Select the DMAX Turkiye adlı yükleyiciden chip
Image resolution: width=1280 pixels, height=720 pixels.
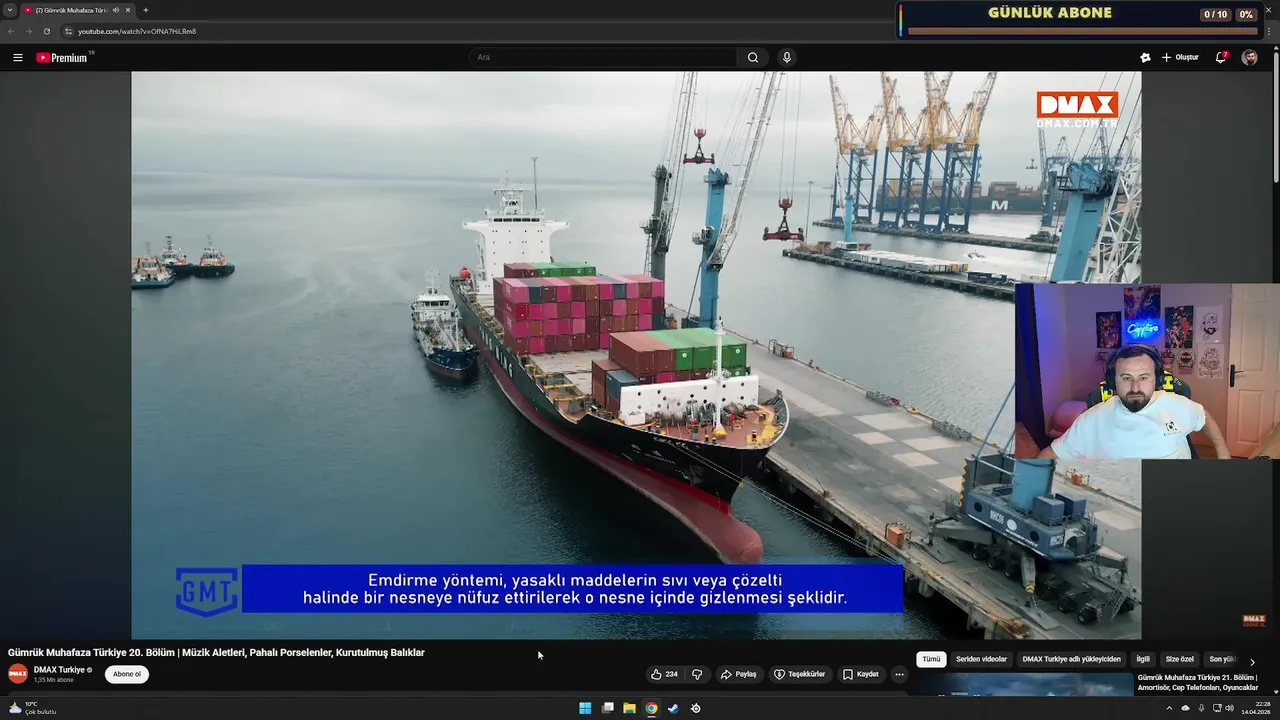pos(1071,660)
